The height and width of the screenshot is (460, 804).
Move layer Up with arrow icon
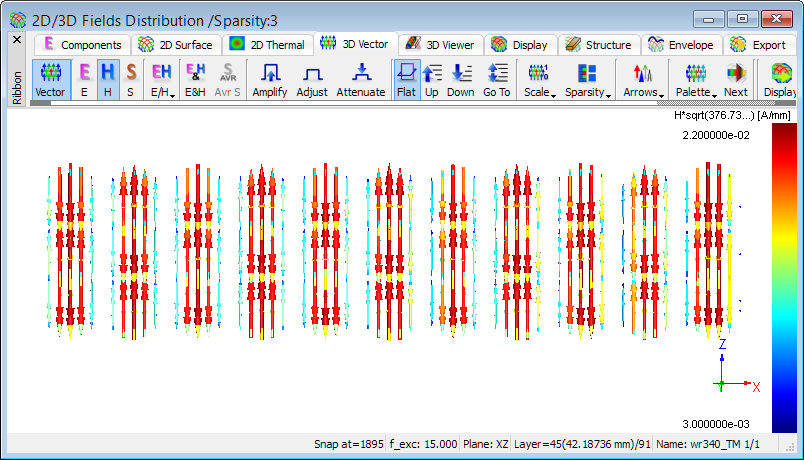(x=432, y=80)
